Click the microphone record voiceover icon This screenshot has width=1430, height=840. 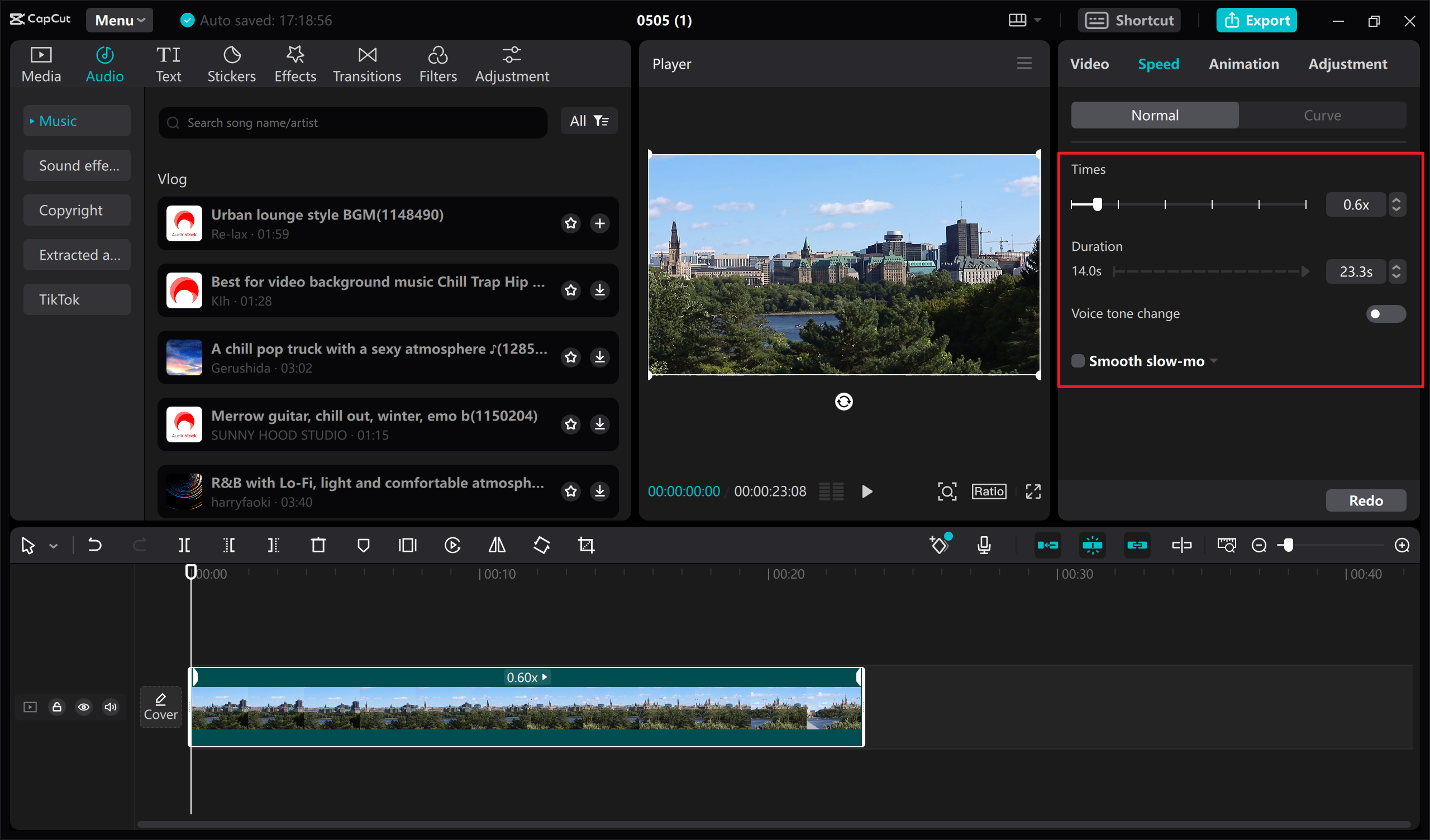pos(985,546)
